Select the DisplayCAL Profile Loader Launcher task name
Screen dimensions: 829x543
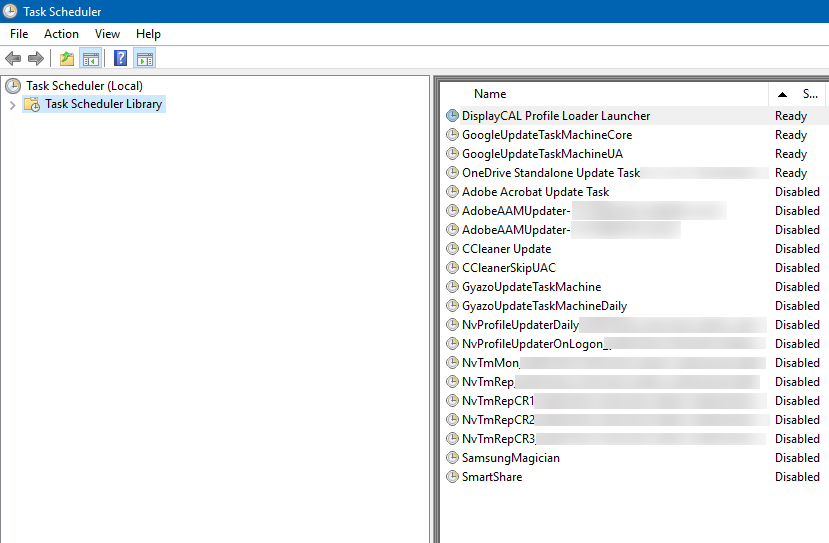point(556,116)
